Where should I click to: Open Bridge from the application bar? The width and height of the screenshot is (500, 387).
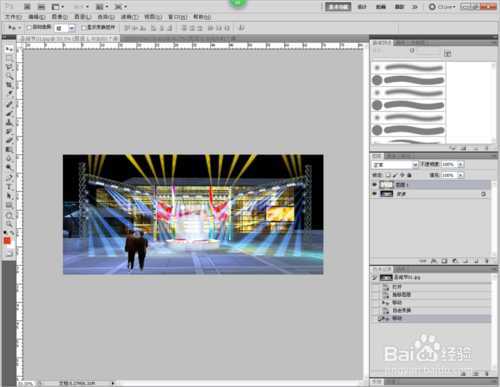(28, 7)
